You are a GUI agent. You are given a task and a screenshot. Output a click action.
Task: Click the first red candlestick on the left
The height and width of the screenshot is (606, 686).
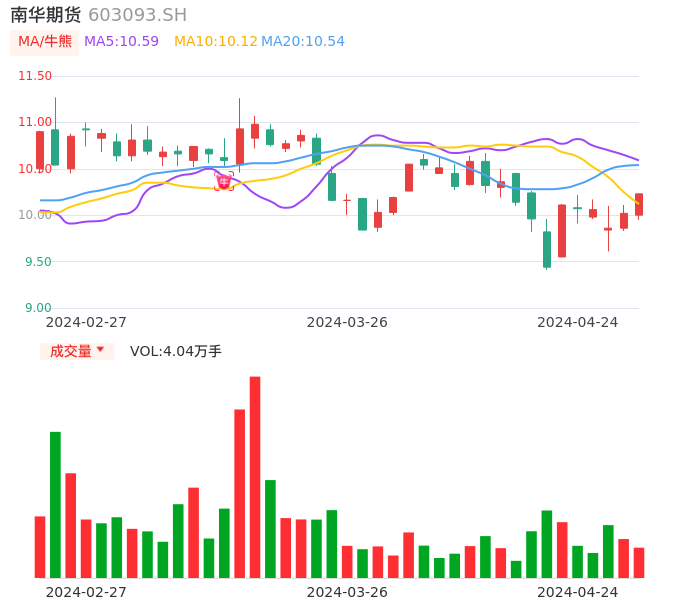pos(40,151)
